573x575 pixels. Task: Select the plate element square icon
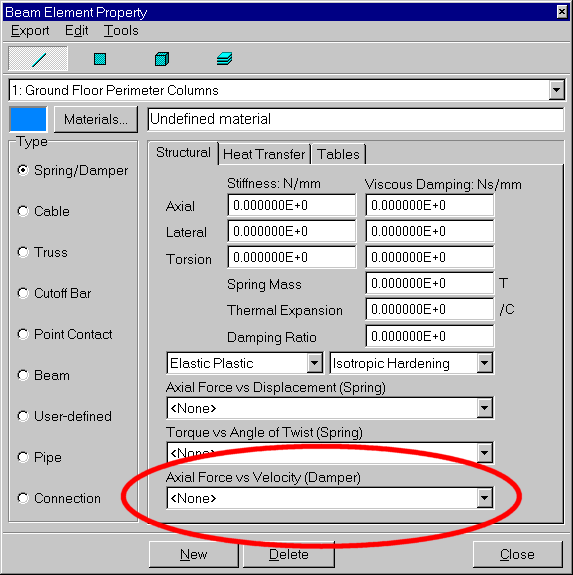pyautogui.click(x=100, y=59)
